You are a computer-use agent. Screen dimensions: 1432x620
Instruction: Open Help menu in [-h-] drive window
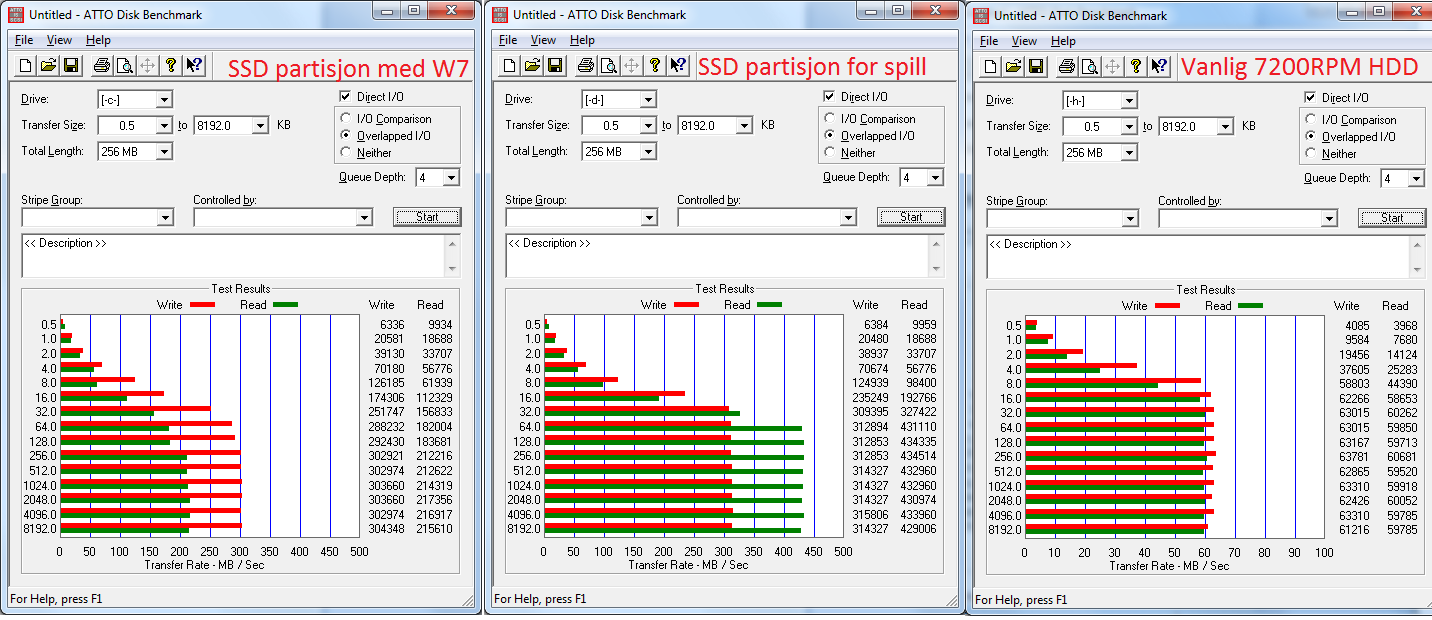click(1063, 41)
